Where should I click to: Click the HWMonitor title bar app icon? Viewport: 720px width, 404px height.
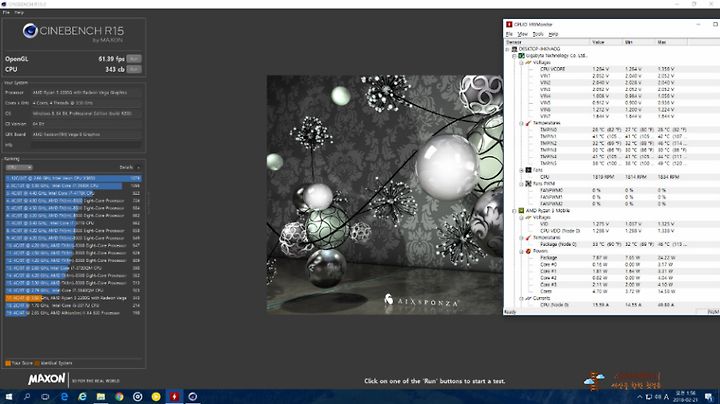(509, 24)
